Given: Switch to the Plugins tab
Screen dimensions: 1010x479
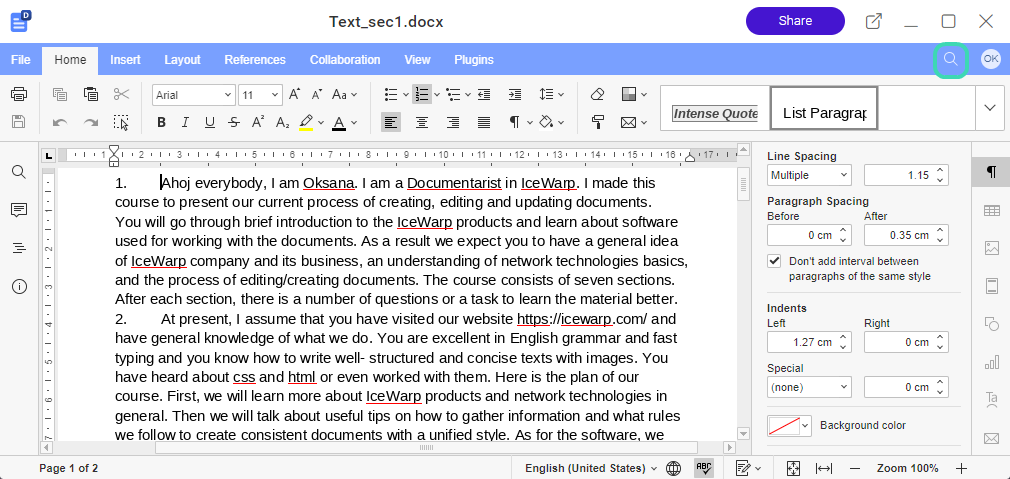Looking at the screenshot, I should click(474, 60).
